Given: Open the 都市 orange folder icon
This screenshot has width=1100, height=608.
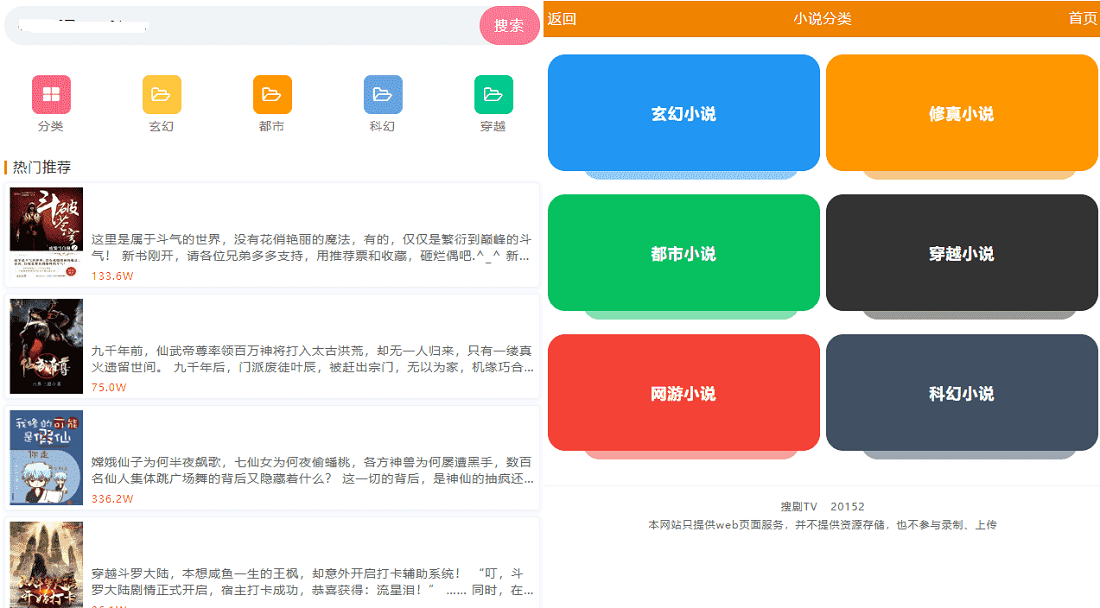Looking at the screenshot, I should 272,95.
